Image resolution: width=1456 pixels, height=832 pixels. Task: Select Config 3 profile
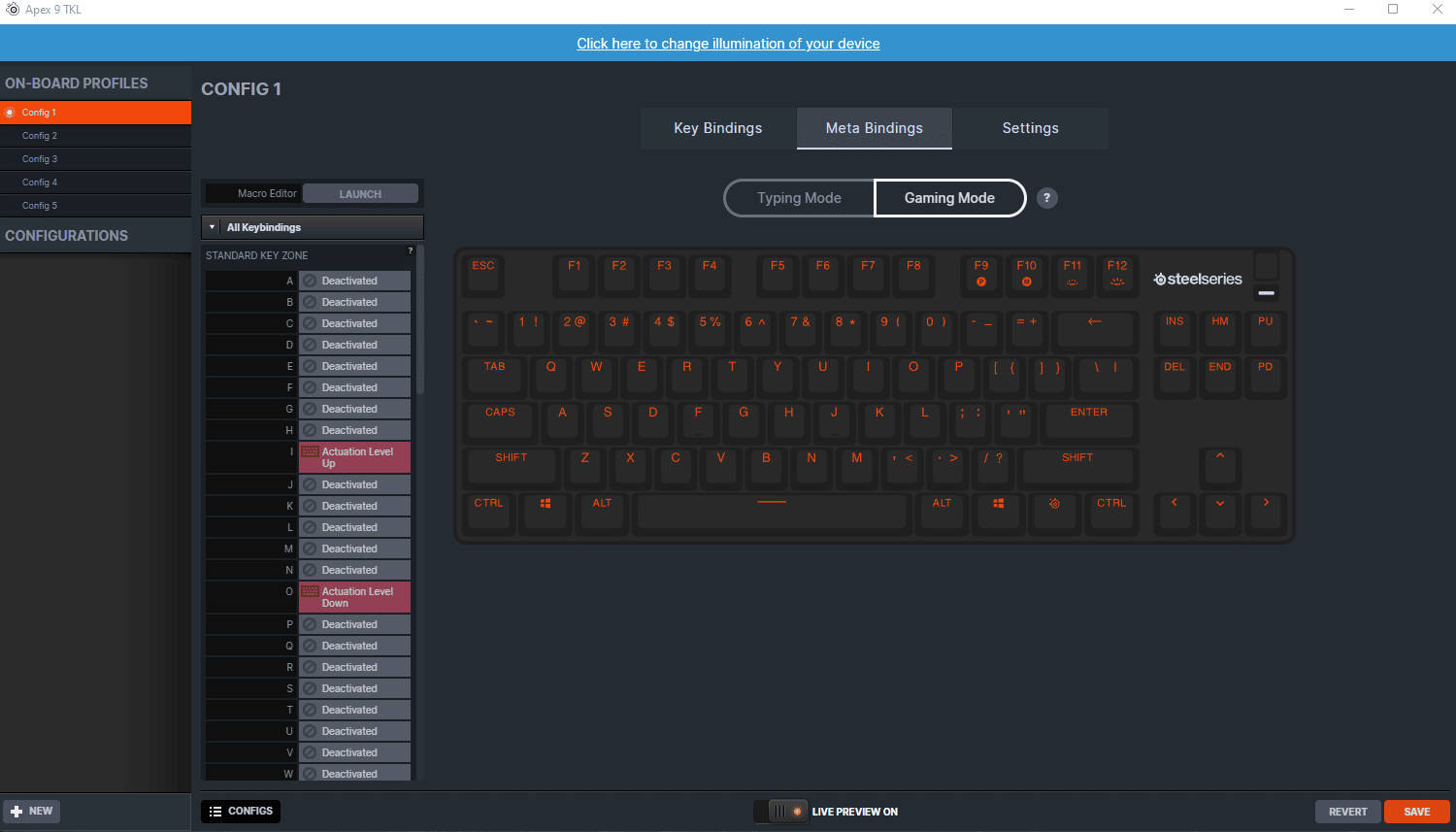pos(95,159)
